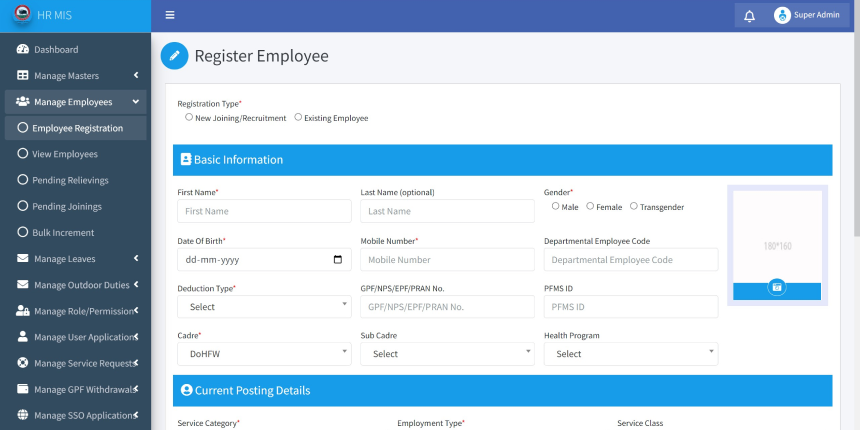
Task: Click the Bulk Increment circle icon
Action: (22, 232)
